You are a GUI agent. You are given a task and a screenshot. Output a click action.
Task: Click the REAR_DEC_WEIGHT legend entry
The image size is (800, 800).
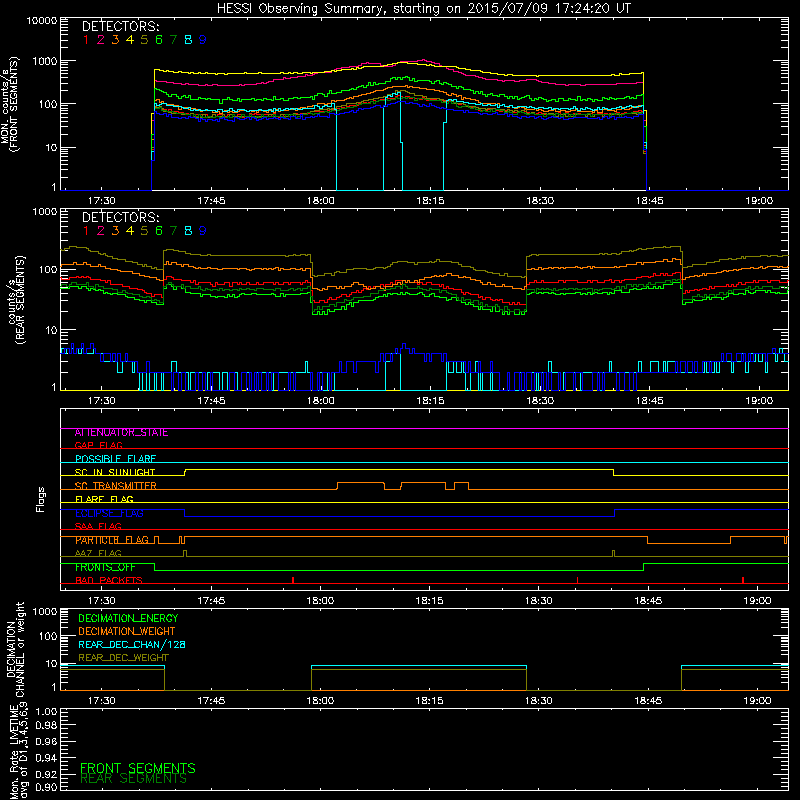[123, 658]
